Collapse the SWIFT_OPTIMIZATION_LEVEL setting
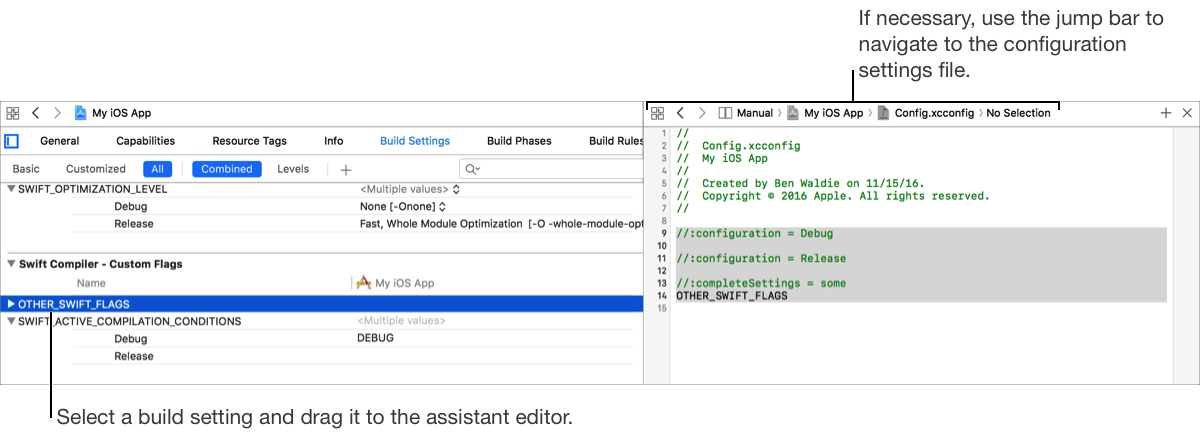 (12, 189)
